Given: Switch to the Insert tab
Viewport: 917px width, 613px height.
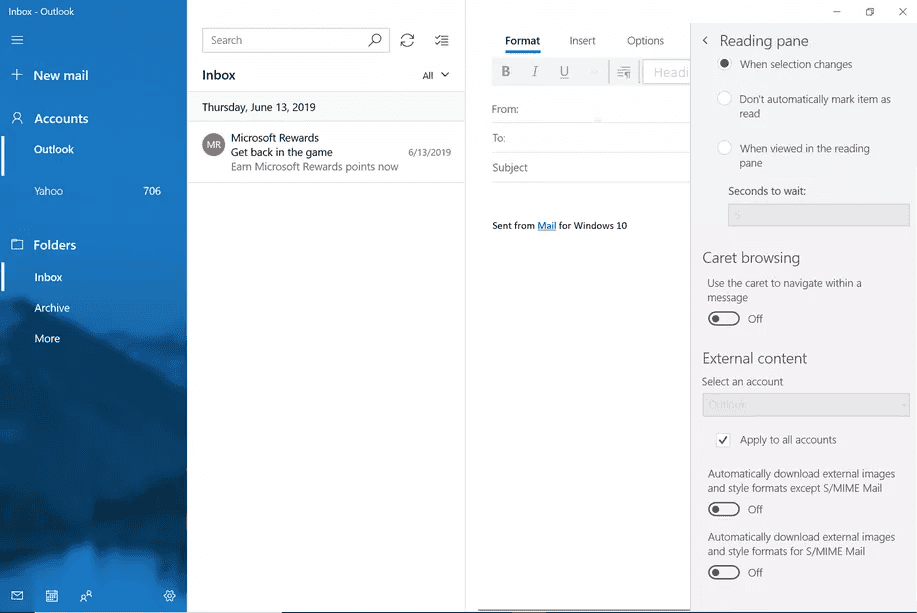Looking at the screenshot, I should pos(582,41).
